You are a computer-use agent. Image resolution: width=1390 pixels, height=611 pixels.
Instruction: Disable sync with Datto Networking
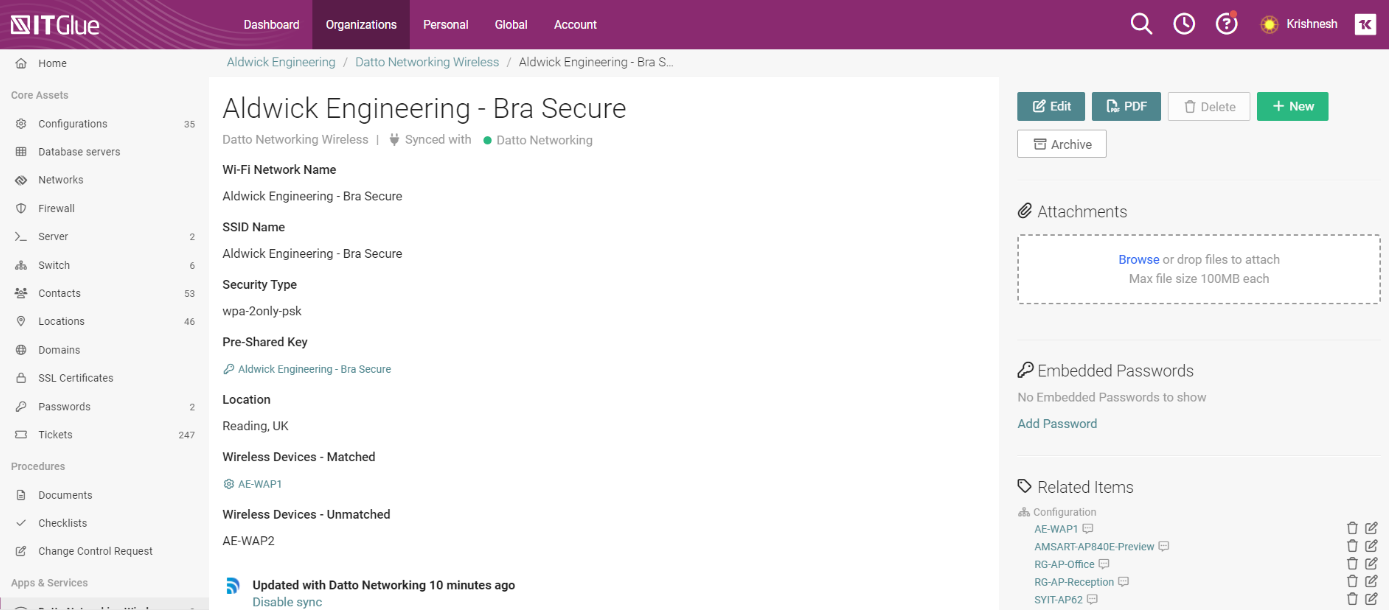point(287,602)
